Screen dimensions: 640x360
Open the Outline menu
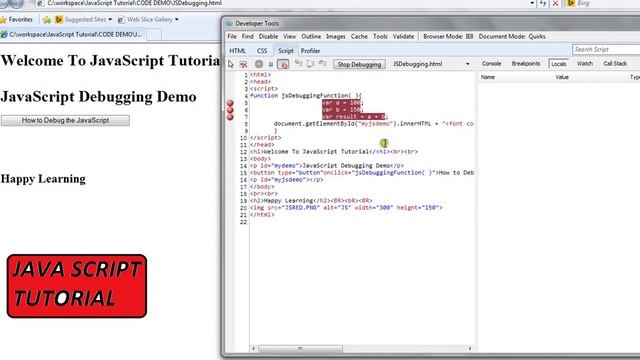(311, 37)
